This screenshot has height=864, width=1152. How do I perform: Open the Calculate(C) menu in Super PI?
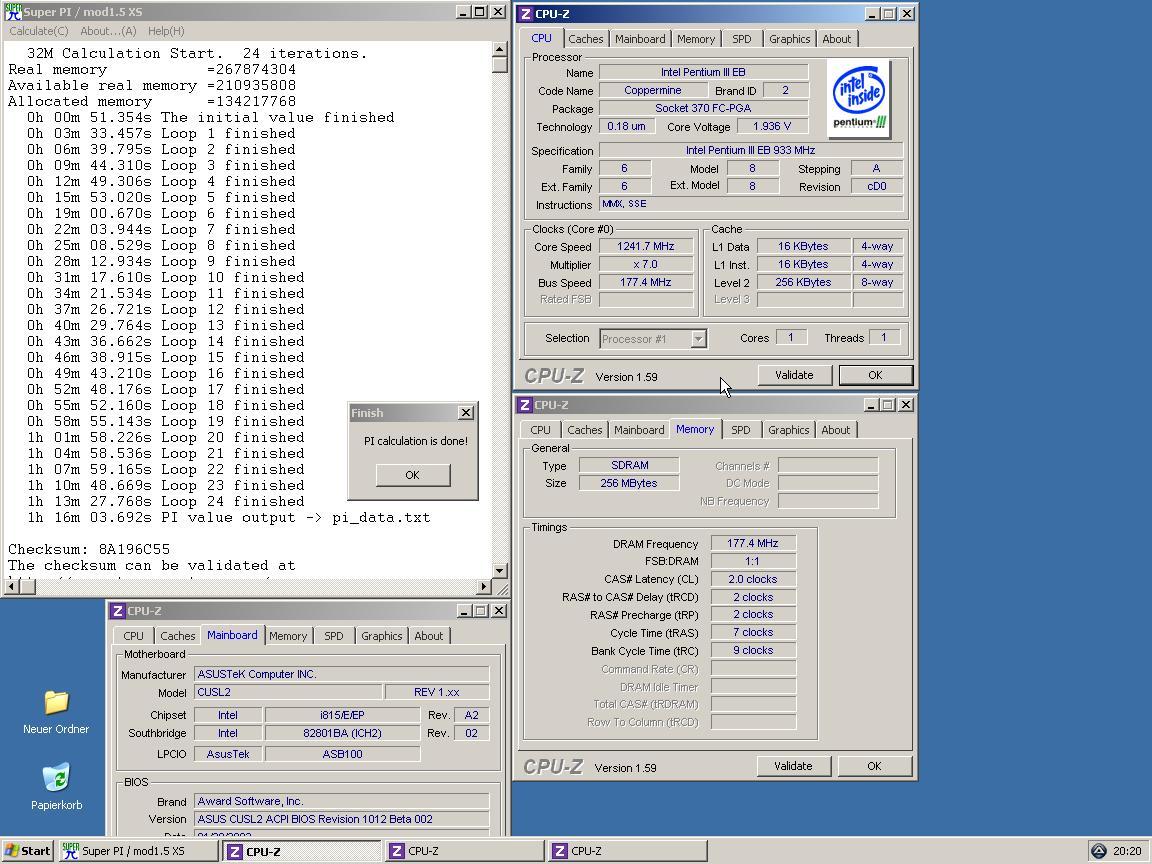point(39,31)
